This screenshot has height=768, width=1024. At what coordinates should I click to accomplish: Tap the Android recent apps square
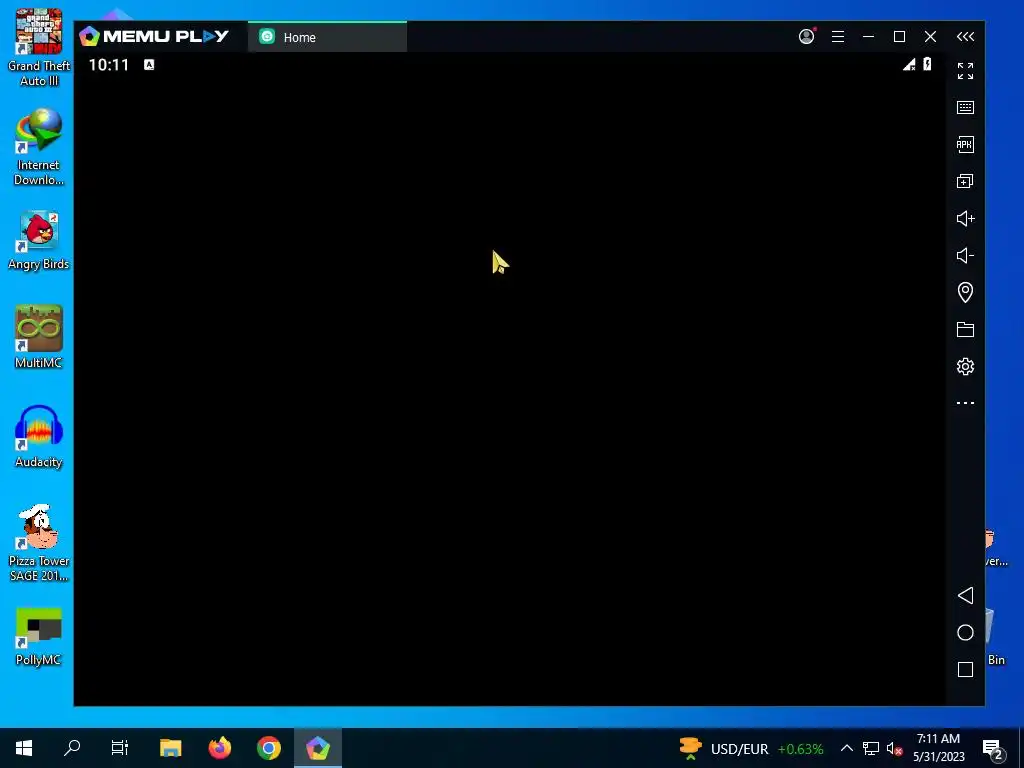pos(965,669)
